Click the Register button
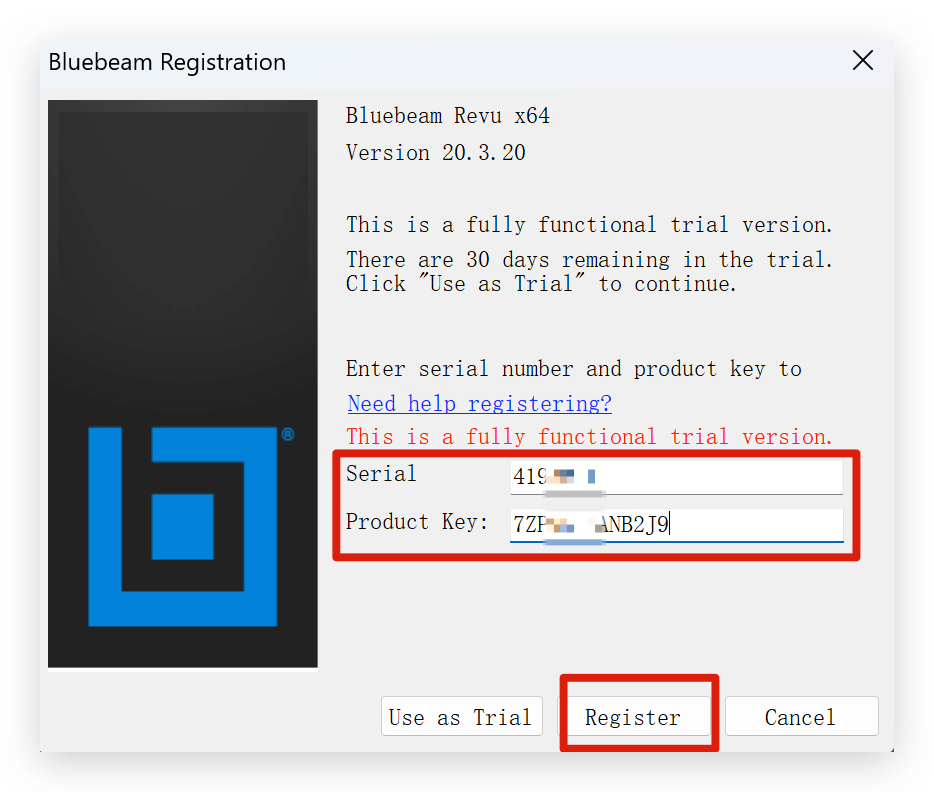The image size is (934, 792). click(x=634, y=716)
